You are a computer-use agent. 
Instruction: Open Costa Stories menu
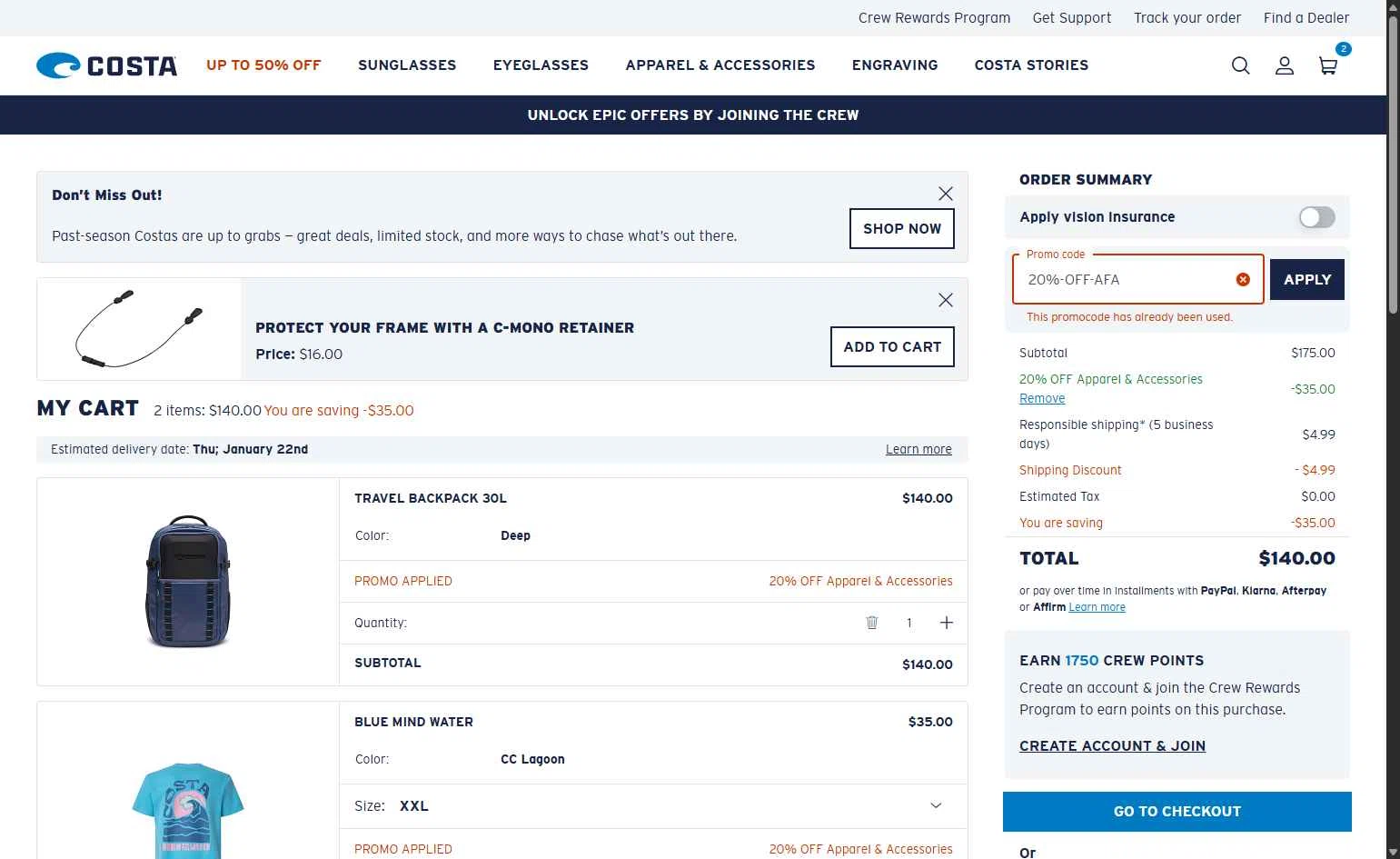tap(1031, 65)
